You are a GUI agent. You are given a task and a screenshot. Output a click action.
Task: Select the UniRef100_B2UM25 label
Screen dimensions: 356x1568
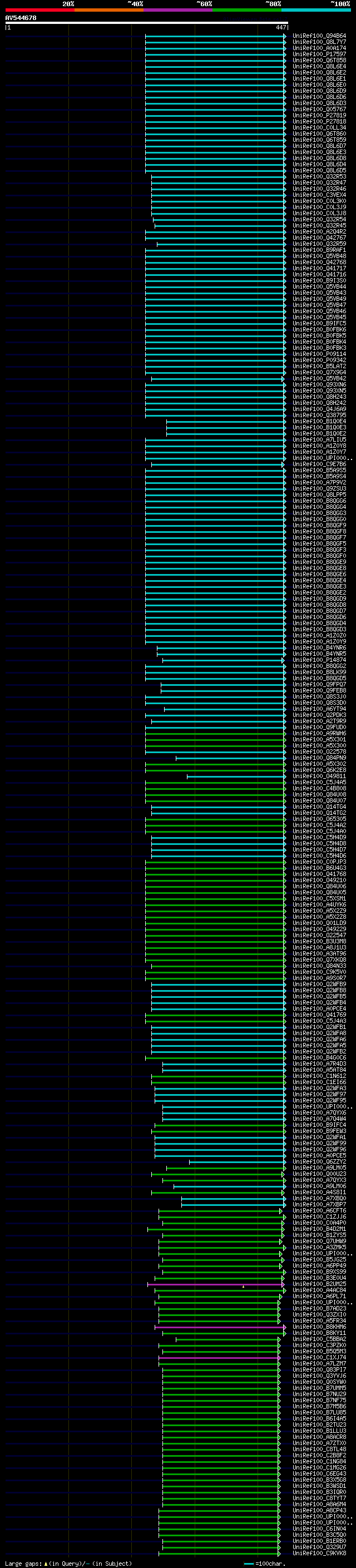click(x=319, y=1284)
